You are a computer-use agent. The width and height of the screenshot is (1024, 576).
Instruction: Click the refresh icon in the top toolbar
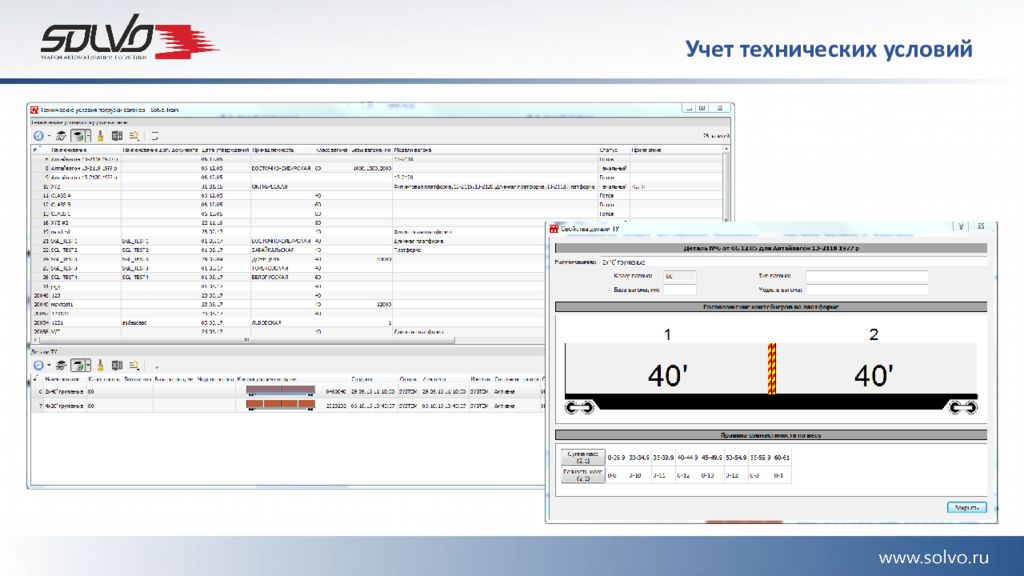(39, 136)
